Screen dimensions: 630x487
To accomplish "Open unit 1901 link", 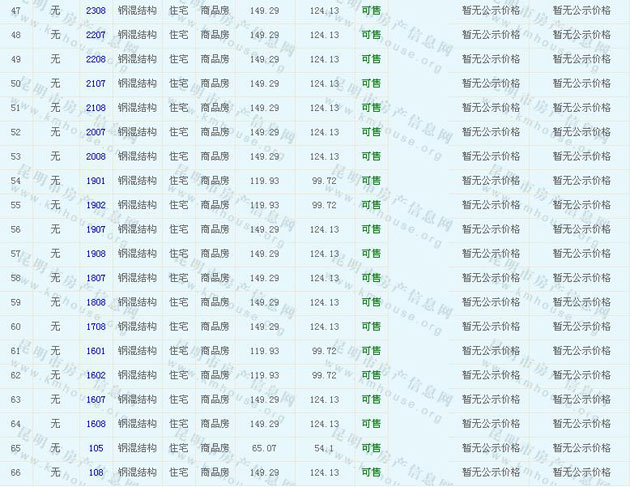I will click(x=96, y=181).
